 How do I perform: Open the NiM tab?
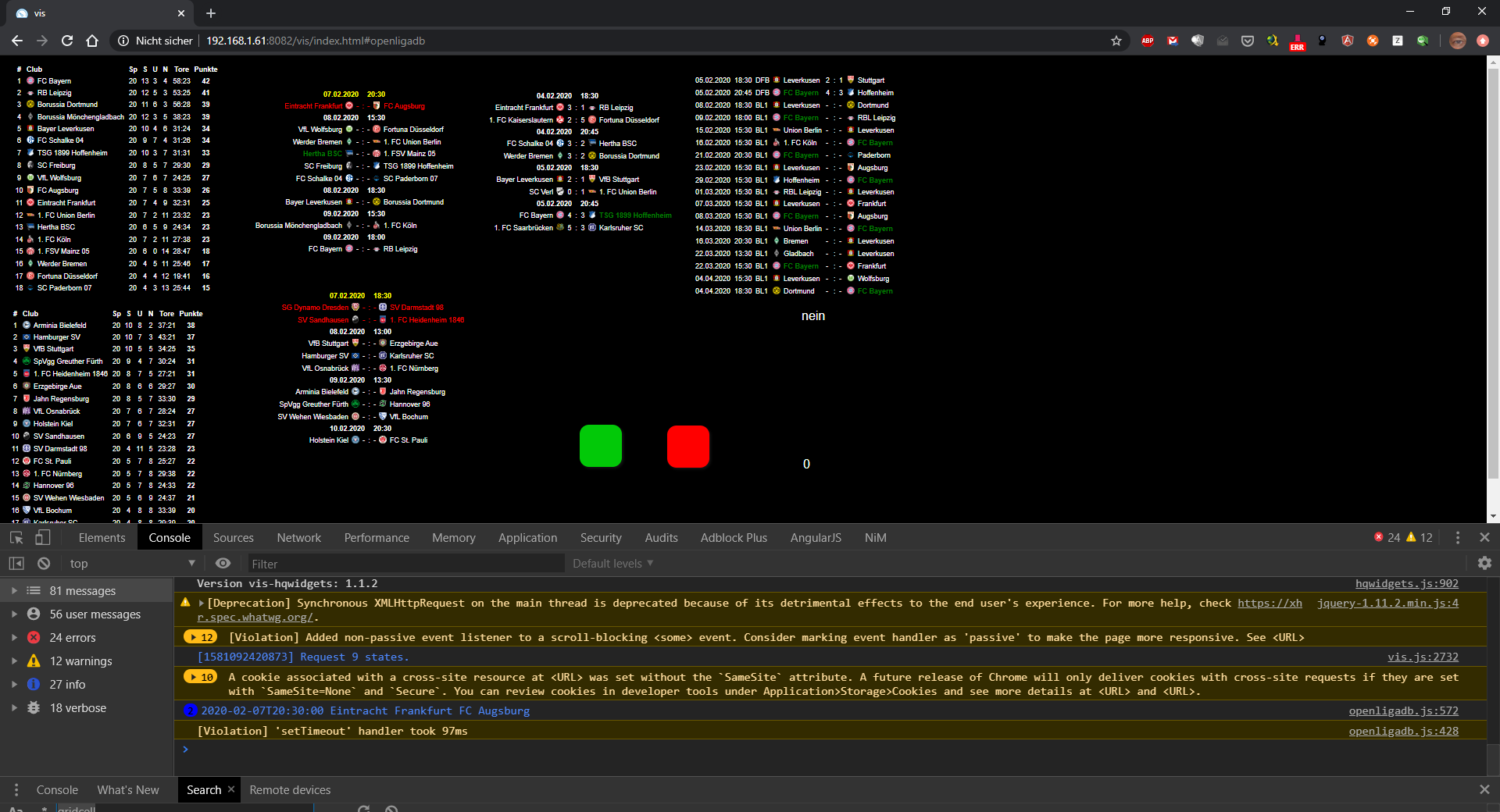(875, 537)
